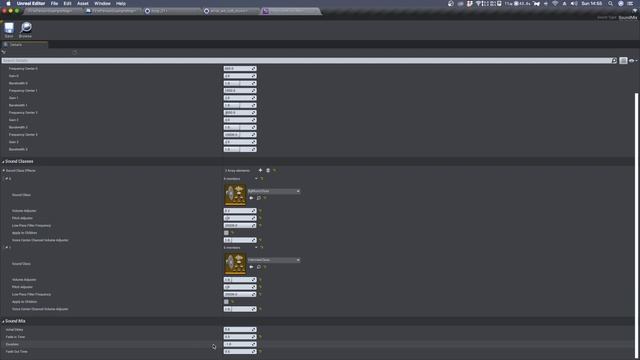
Task: Collapse the Sound Mix section
Action: pyautogui.click(x=3, y=321)
